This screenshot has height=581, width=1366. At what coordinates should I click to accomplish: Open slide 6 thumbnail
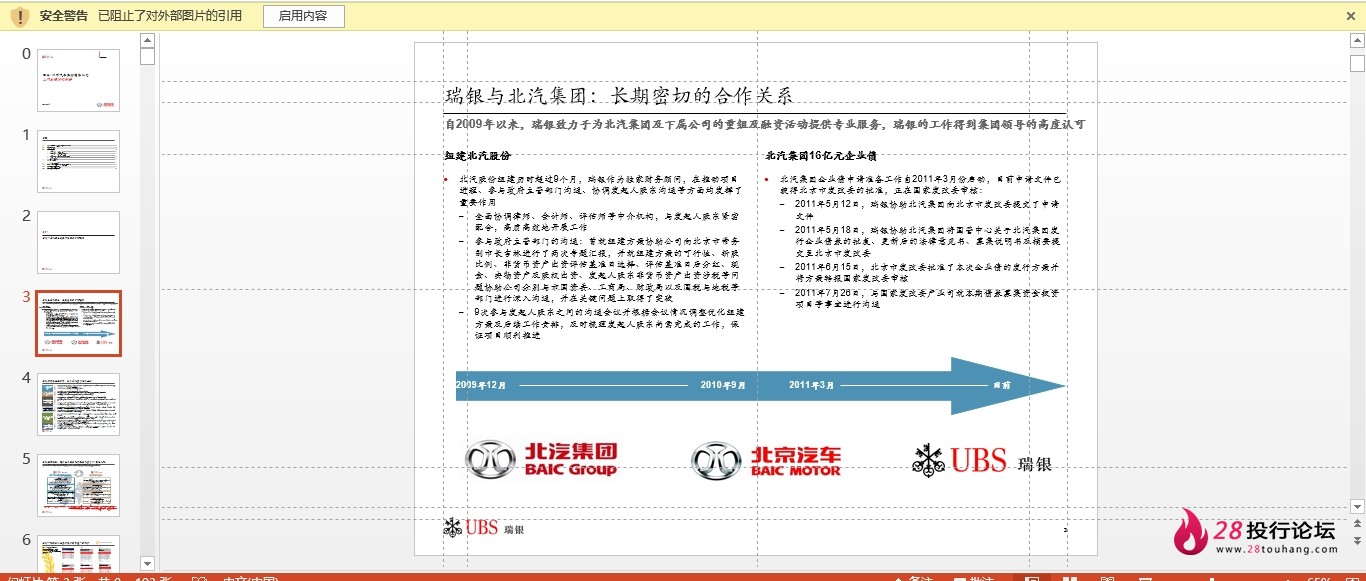click(x=79, y=553)
